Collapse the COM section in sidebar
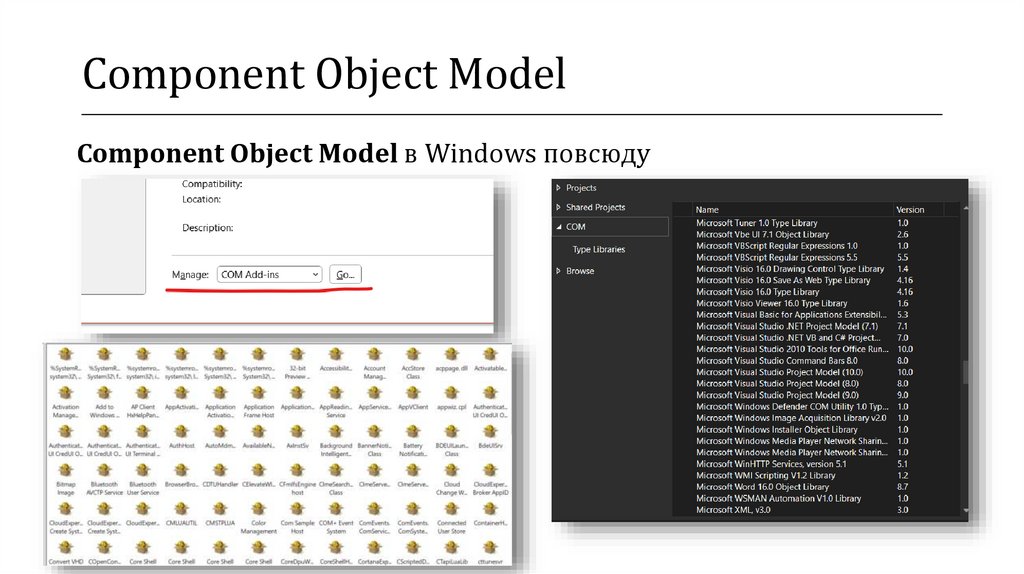 pos(558,227)
